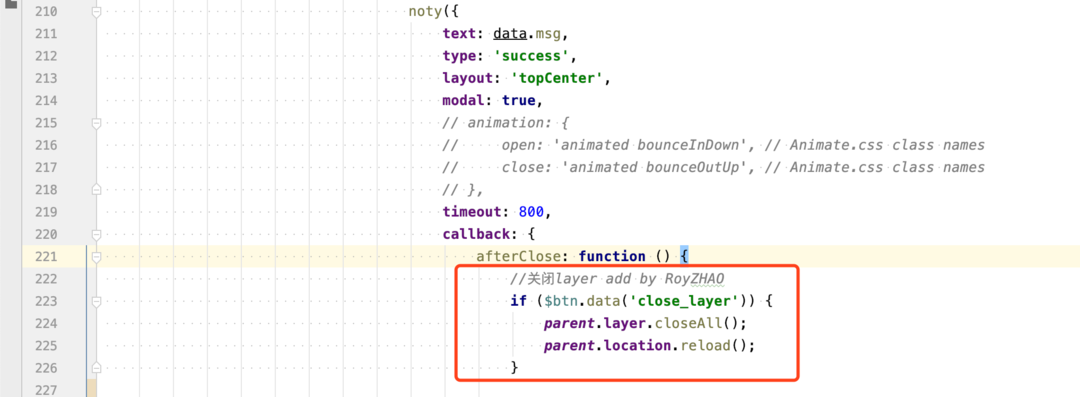The width and height of the screenshot is (1080, 397).
Task: Fold the afterClose function on line 221
Action: [96, 256]
